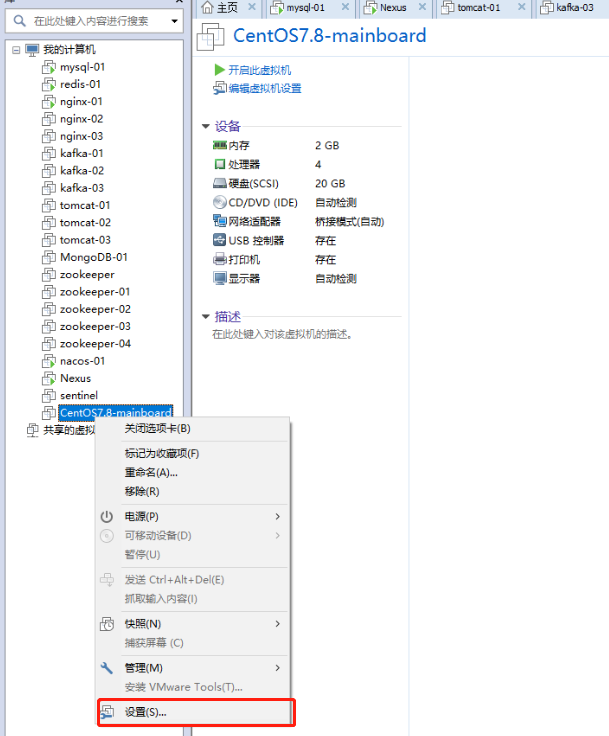This screenshot has height=736, width=609.
Task: Click the 处理器 processor icon
Action: pyautogui.click(x=220, y=164)
